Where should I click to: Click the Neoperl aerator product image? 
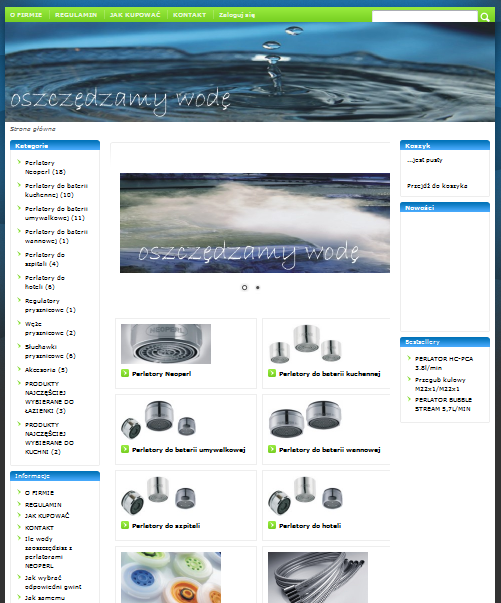click(166, 344)
